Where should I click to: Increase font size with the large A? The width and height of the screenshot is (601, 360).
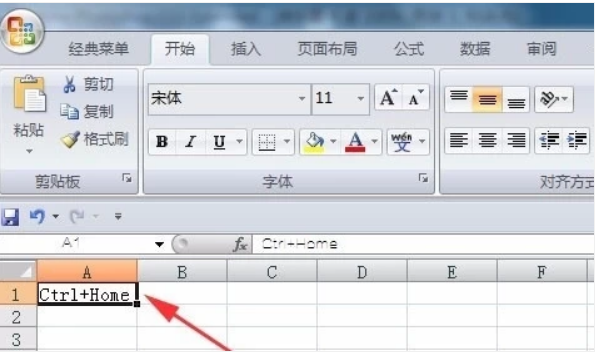(x=388, y=98)
